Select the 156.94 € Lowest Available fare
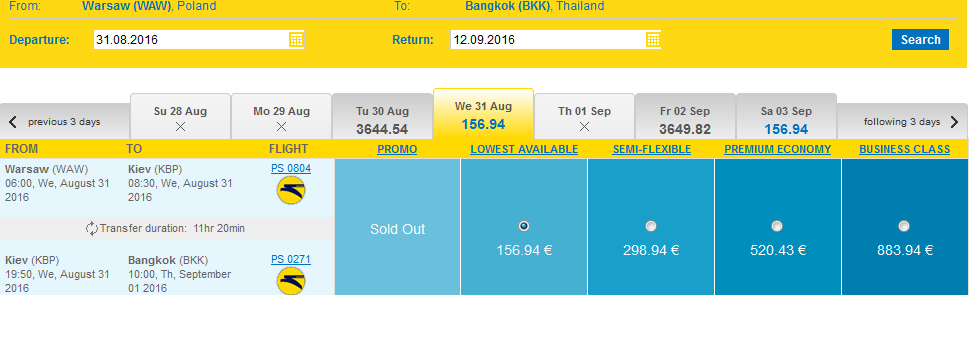Screen dimensions: 969x360 pos(524,226)
